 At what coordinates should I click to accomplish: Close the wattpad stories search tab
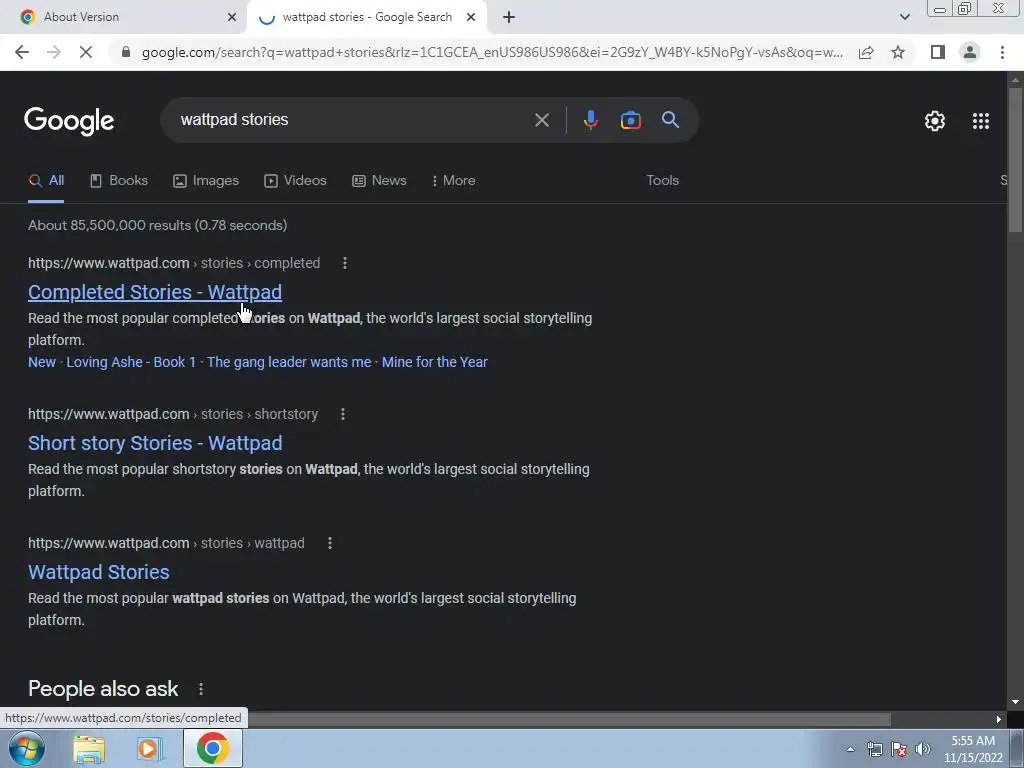coord(471,17)
